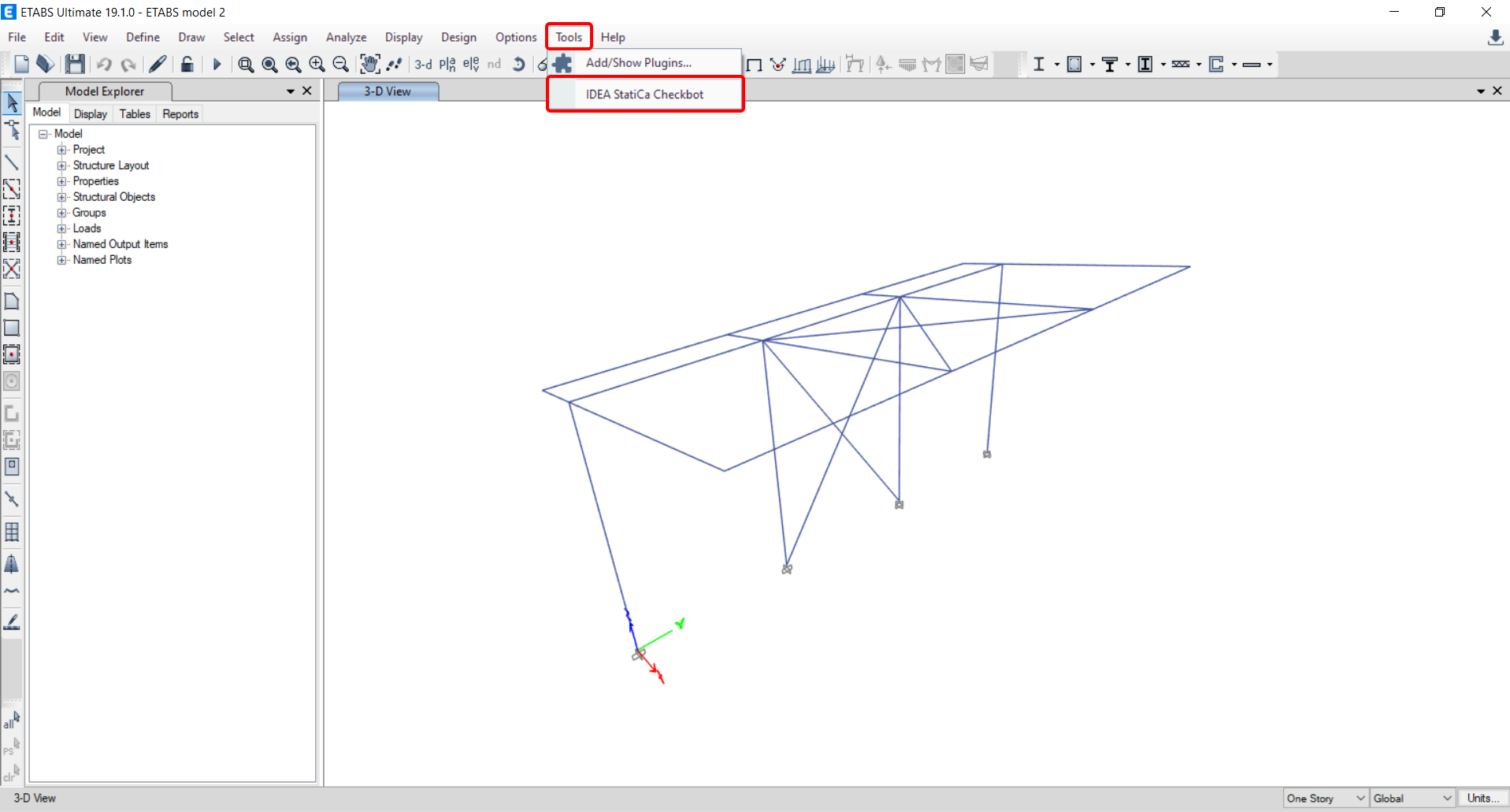Open the IDEA StatiCa Checkbot plugin icon

[x=644, y=94]
